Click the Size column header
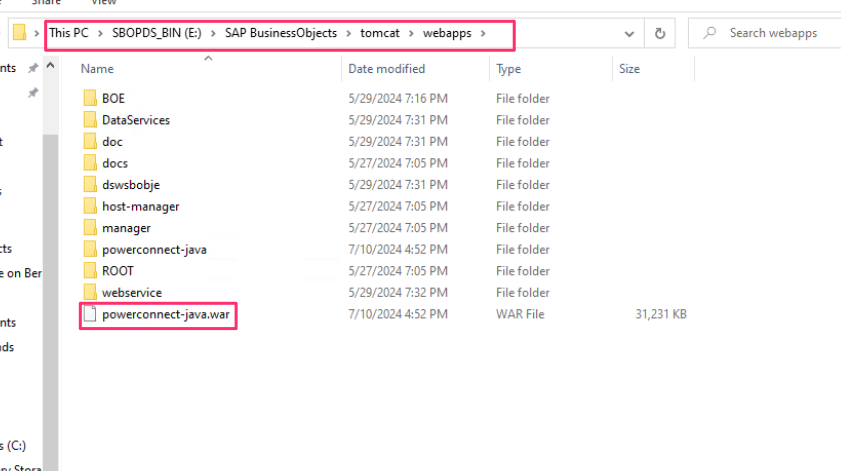 point(629,69)
